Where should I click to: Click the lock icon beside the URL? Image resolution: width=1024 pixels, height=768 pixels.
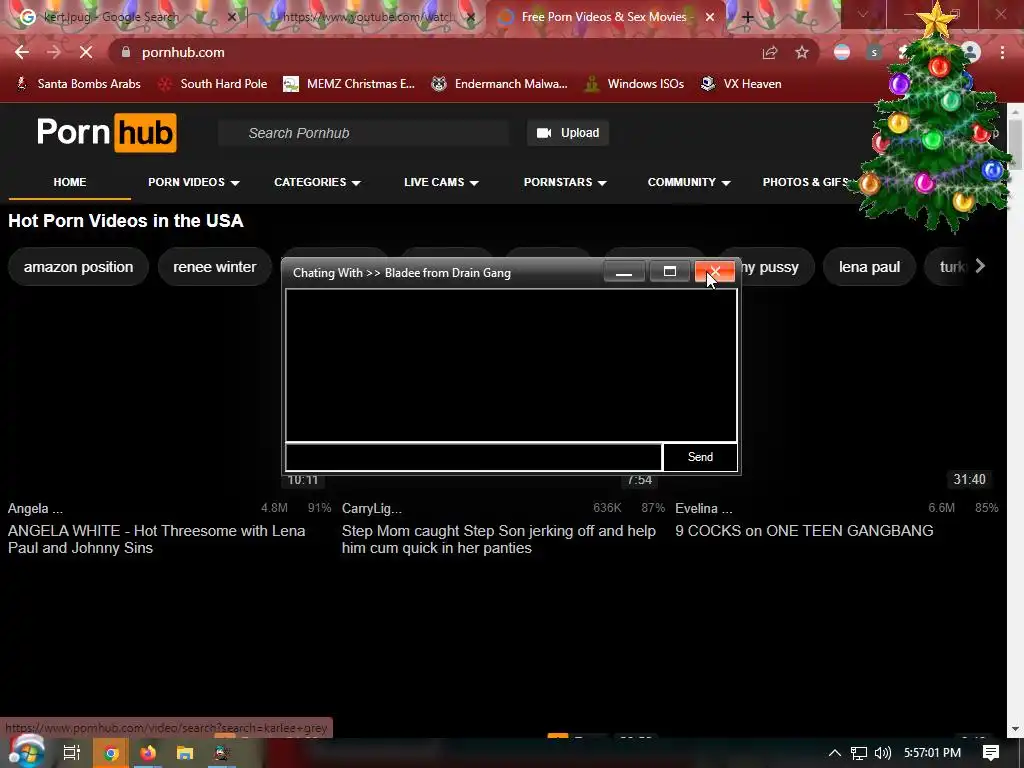125,52
